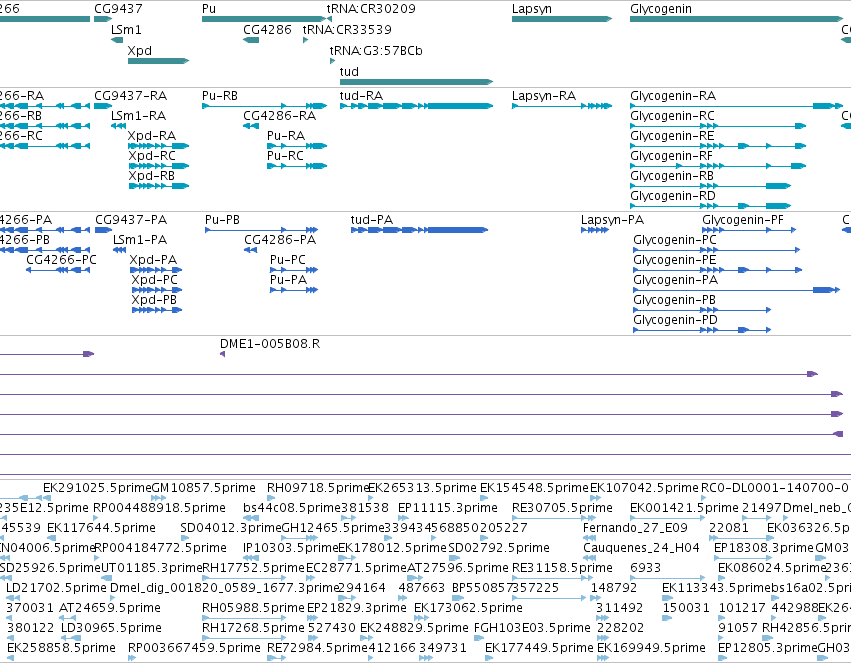Click the Glycogenin-PE protein label
This screenshot has width=851, height=663.
click(x=675, y=260)
